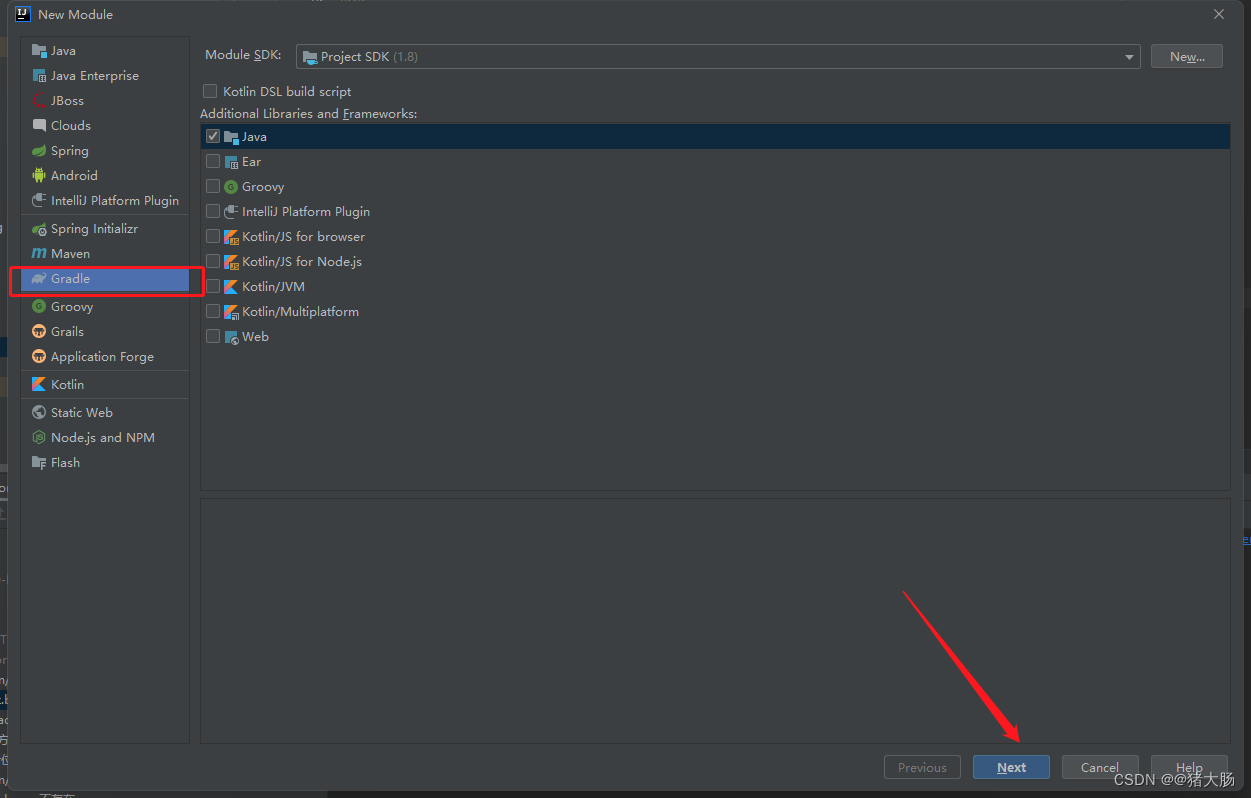Pick the Groovy icon in sidebar
The height and width of the screenshot is (798, 1251).
[39, 307]
